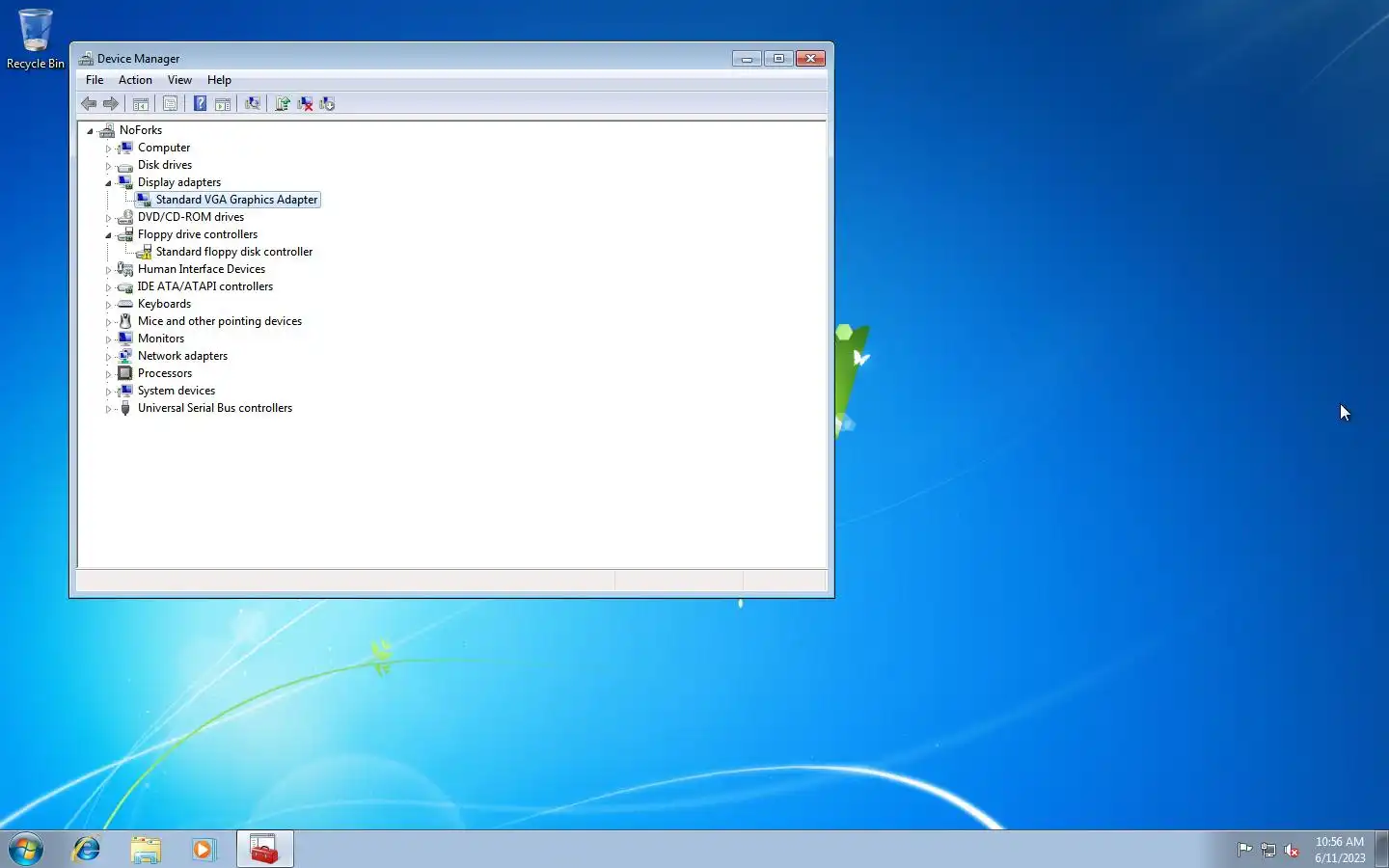The width and height of the screenshot is (1389, 868).
Task: Expand the DVD/CD-ROM drives arrow
Action: point(108,218)
